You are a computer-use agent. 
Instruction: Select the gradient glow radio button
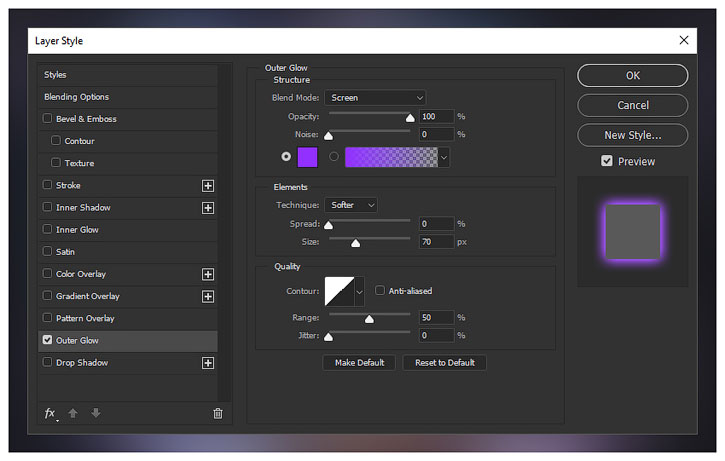(x=333, y=157)
